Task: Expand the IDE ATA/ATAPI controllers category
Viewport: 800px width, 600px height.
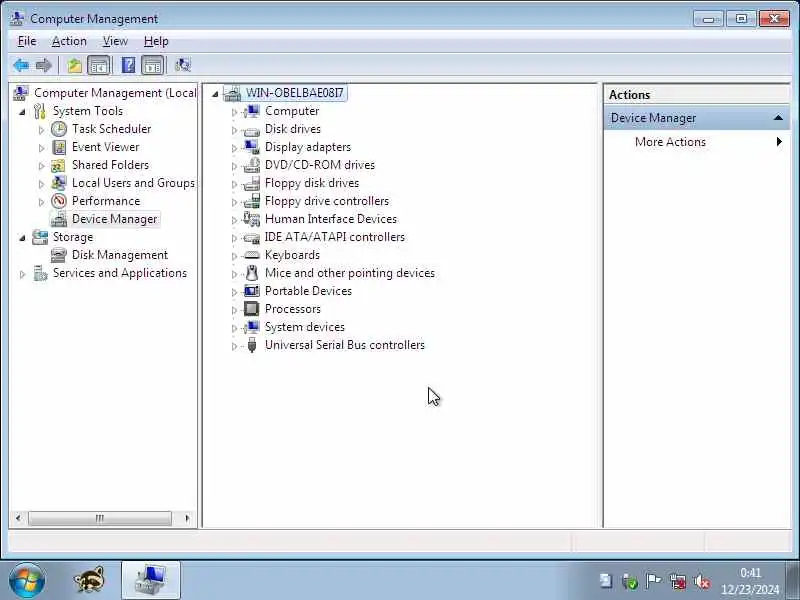Action: (234, 238)
